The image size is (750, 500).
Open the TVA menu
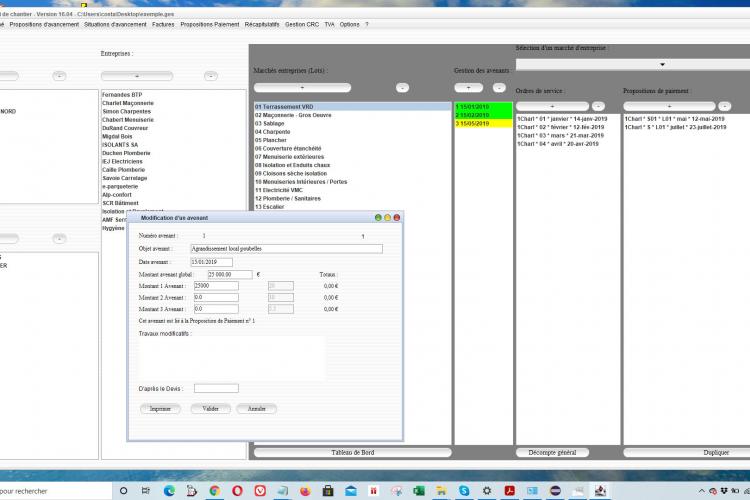[329, 24]
